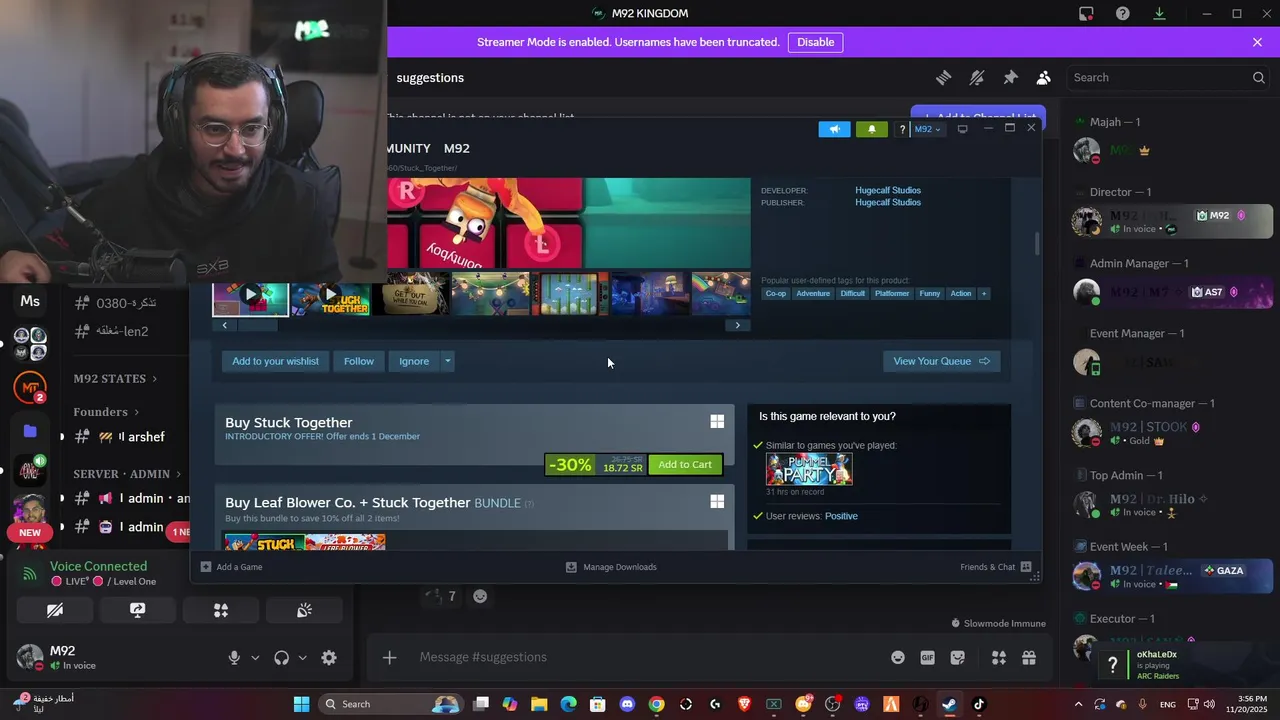Image resolution: width=1280 pixels, height=720 pixels.
Task: Open sticker picker in message bar
Action: pyautogui.click(x=958, y=657)
